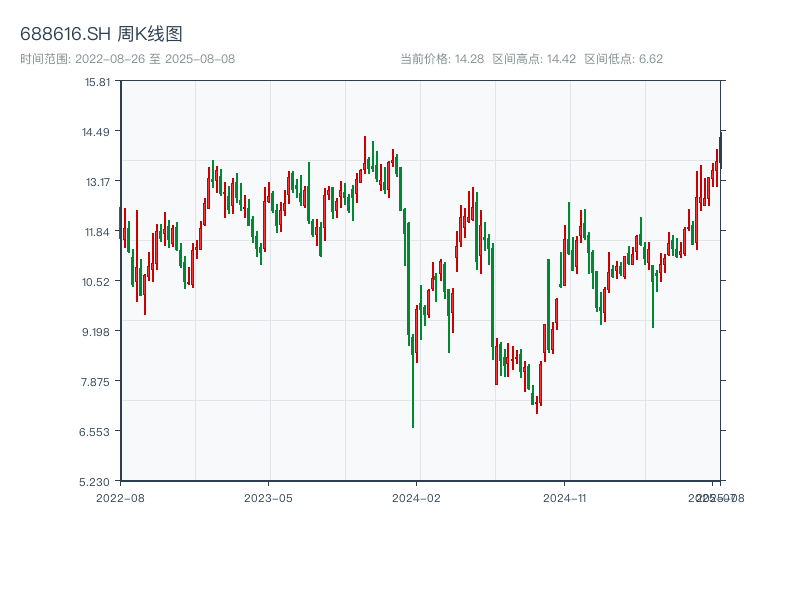Click the 688616.SH 周K线图 chart title
Screen dimensions: 800x600
click(x=101, y=34)
